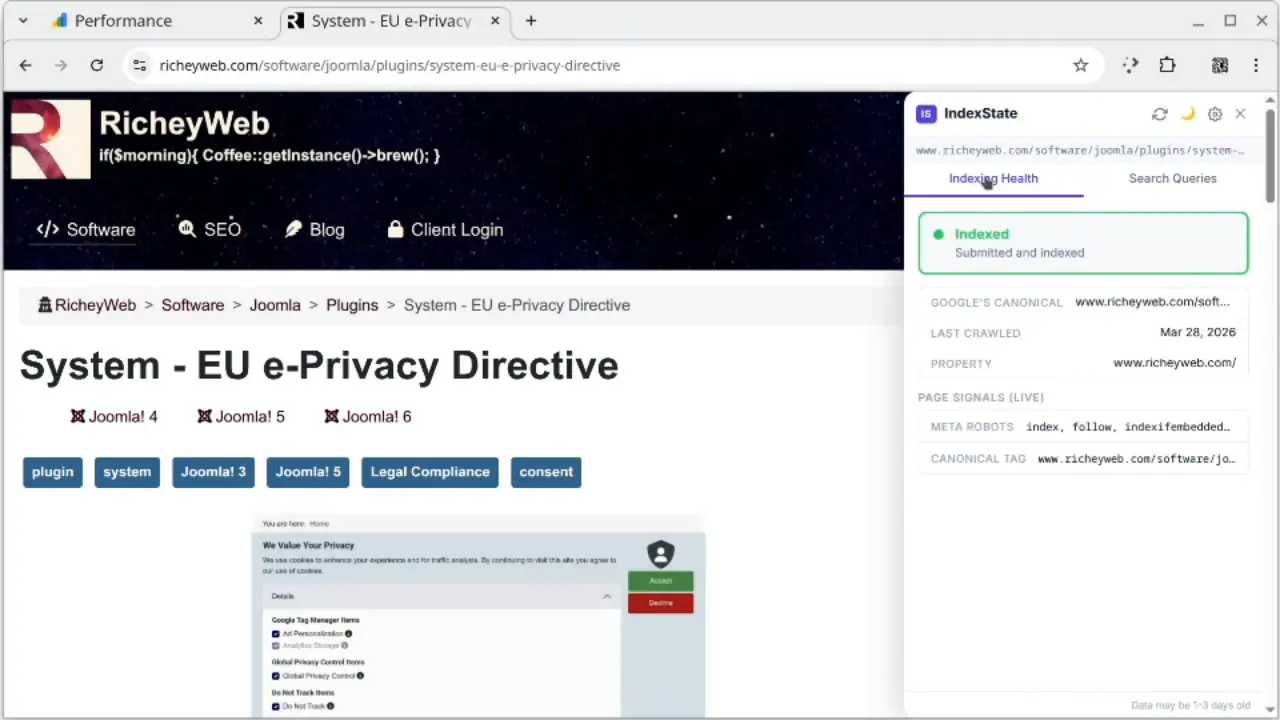
Task: Open Chrome's three-dot options menu
Action: [1256, 65]
